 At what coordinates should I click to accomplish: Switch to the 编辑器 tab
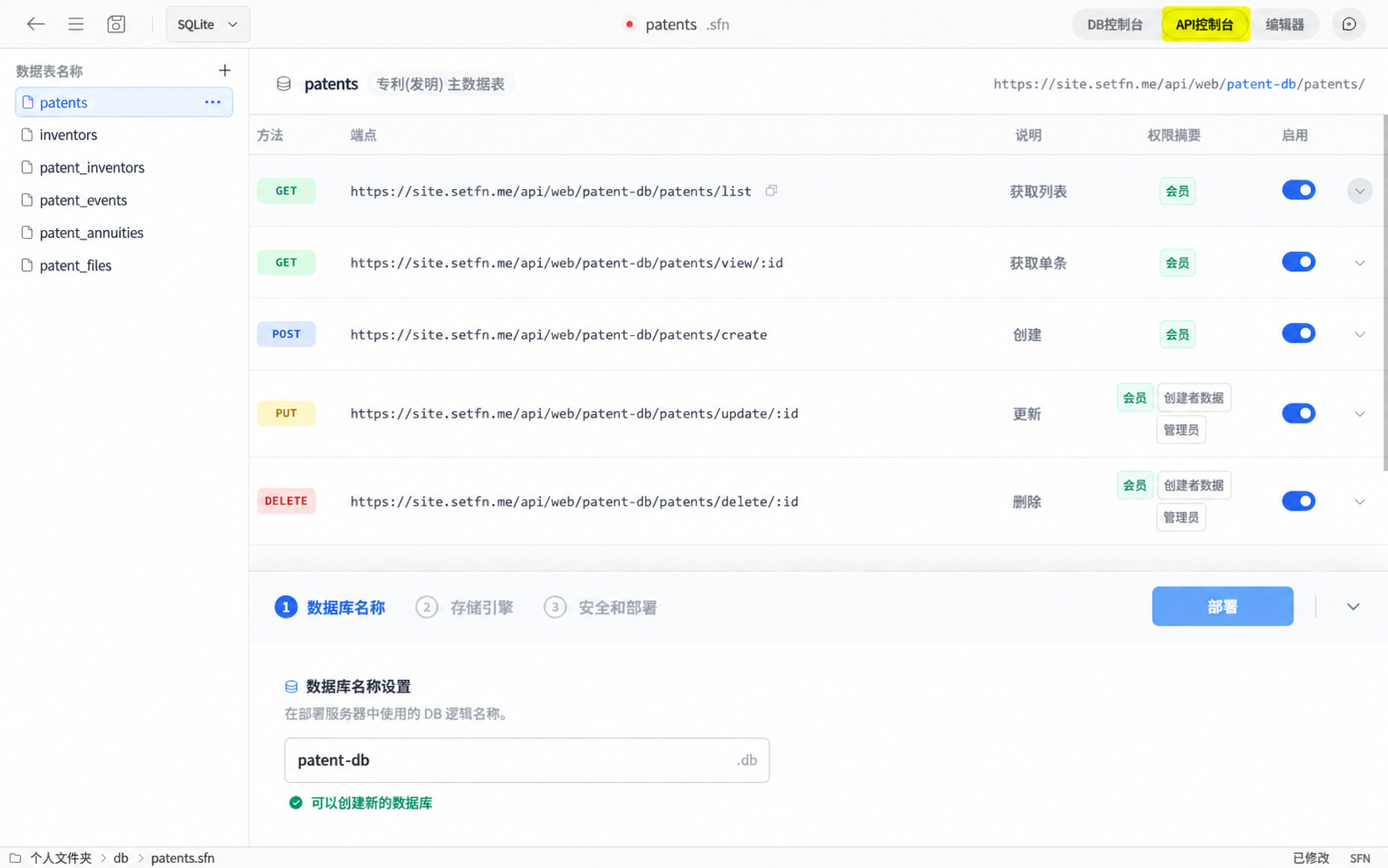pyautogui.click(x=1285, y=24)
